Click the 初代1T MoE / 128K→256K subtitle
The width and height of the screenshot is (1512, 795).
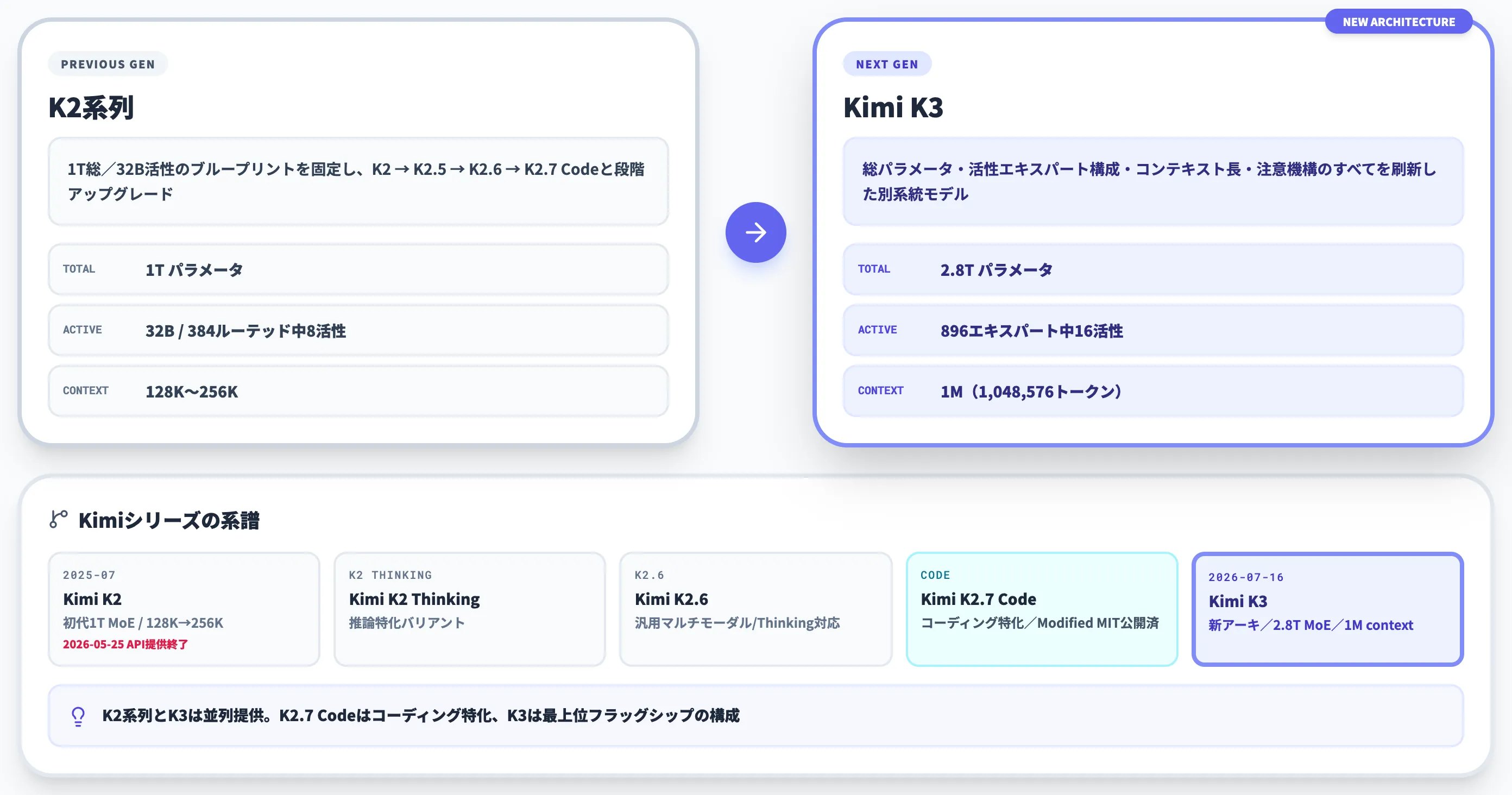[x=143, y=623]
